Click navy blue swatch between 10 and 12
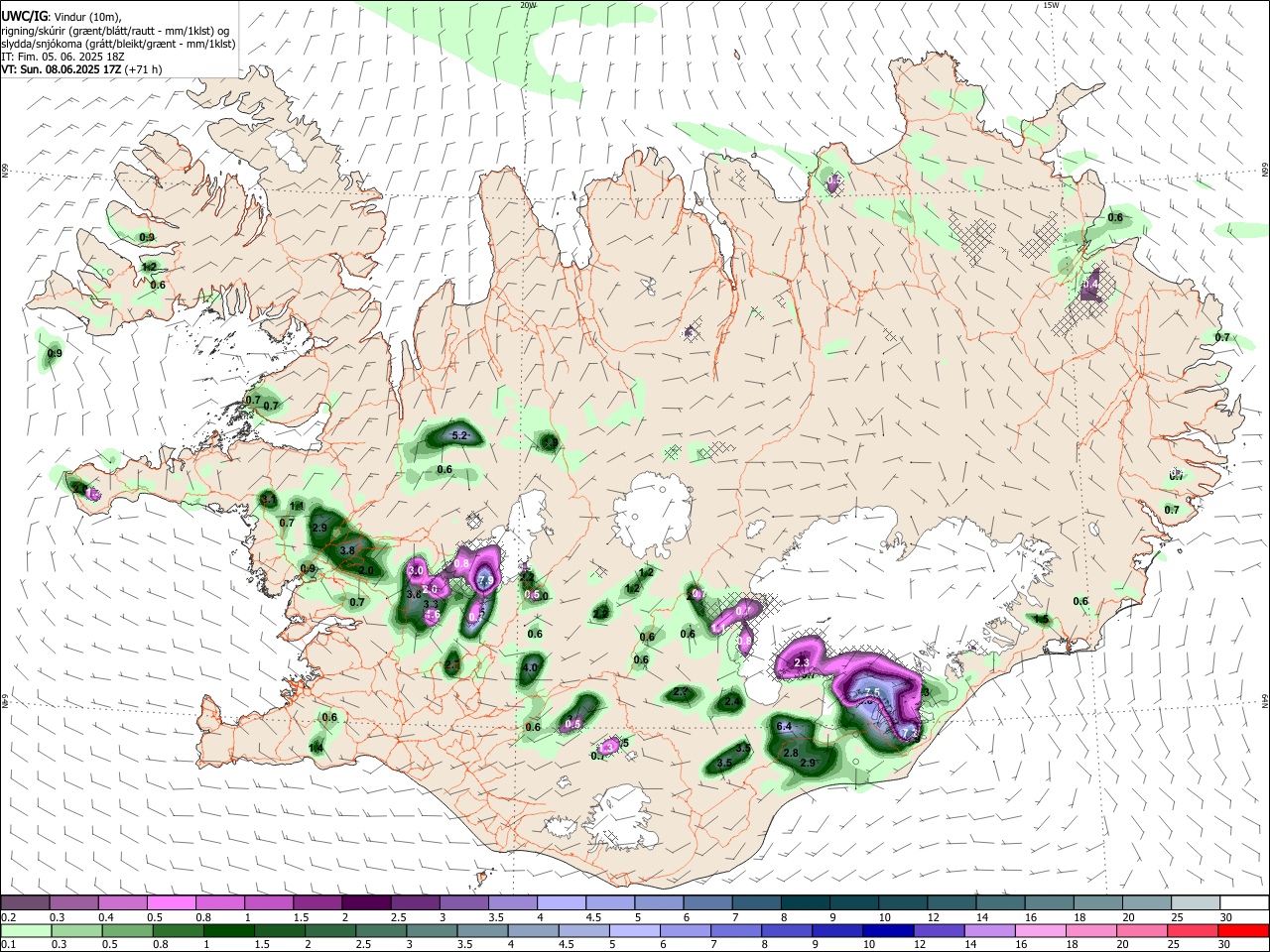This screenshot has width=1270, height=952. pos(886,931)
